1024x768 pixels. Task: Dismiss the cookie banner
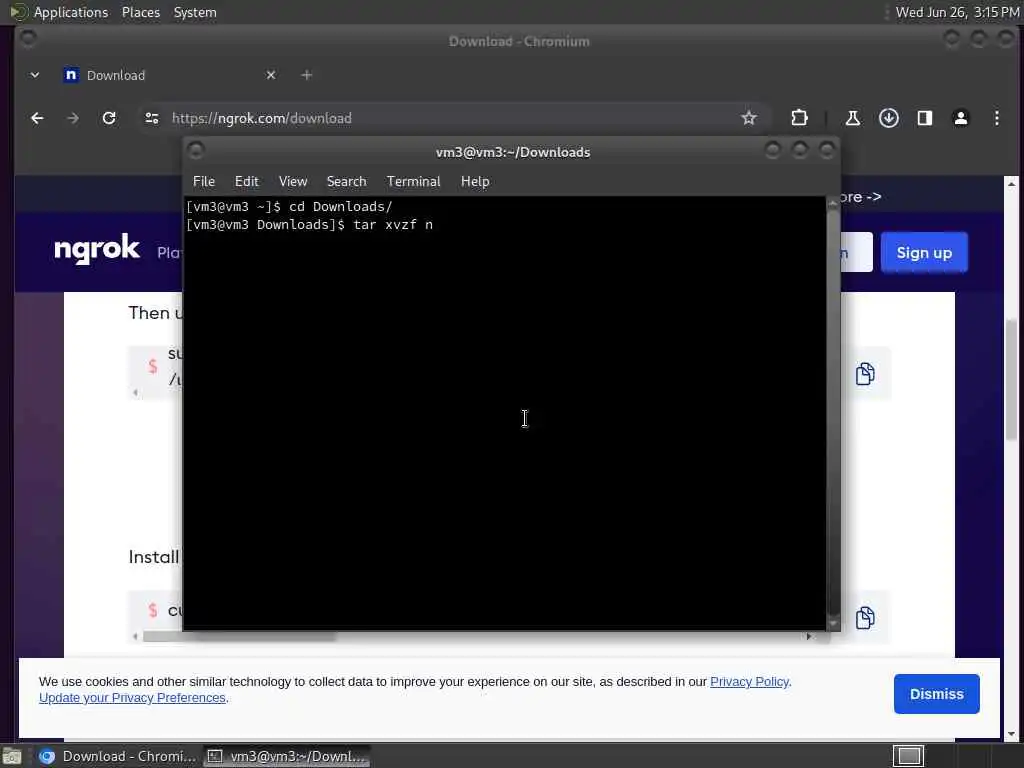[936, 694]
